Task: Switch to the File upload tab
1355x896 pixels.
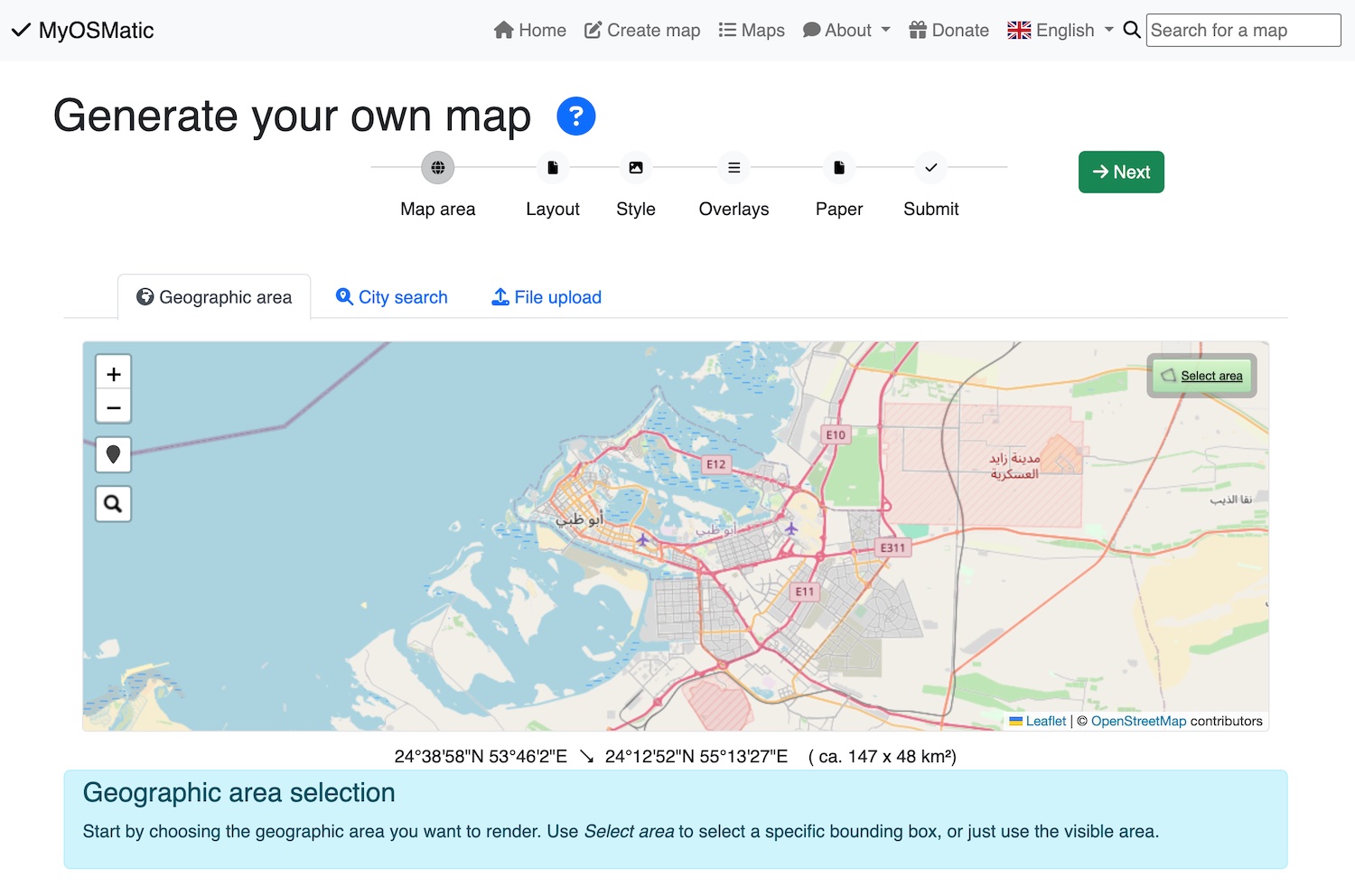Action: click(x=546, y=296)
